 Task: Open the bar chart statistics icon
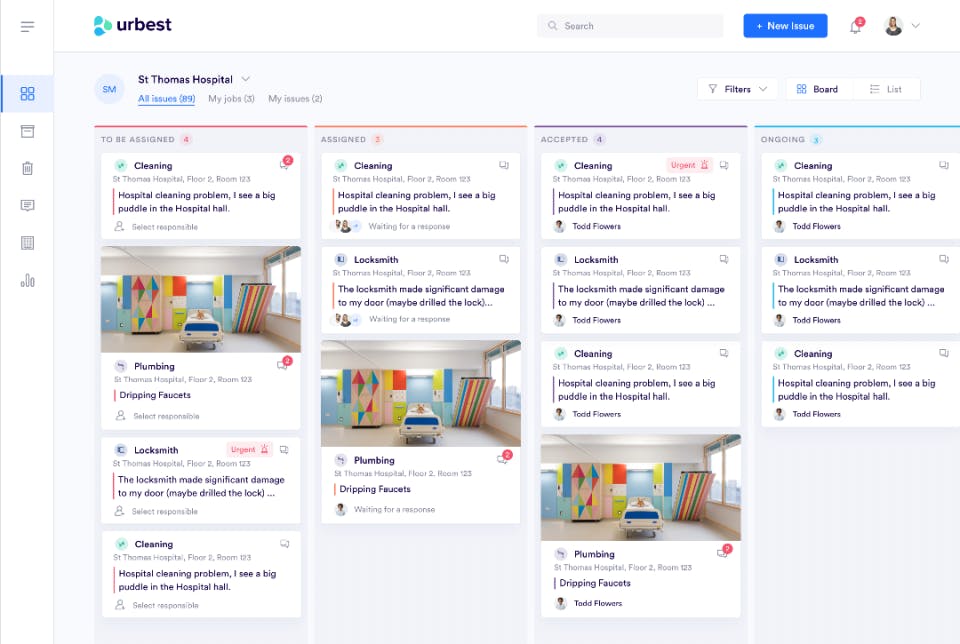[x=27, y=280]
